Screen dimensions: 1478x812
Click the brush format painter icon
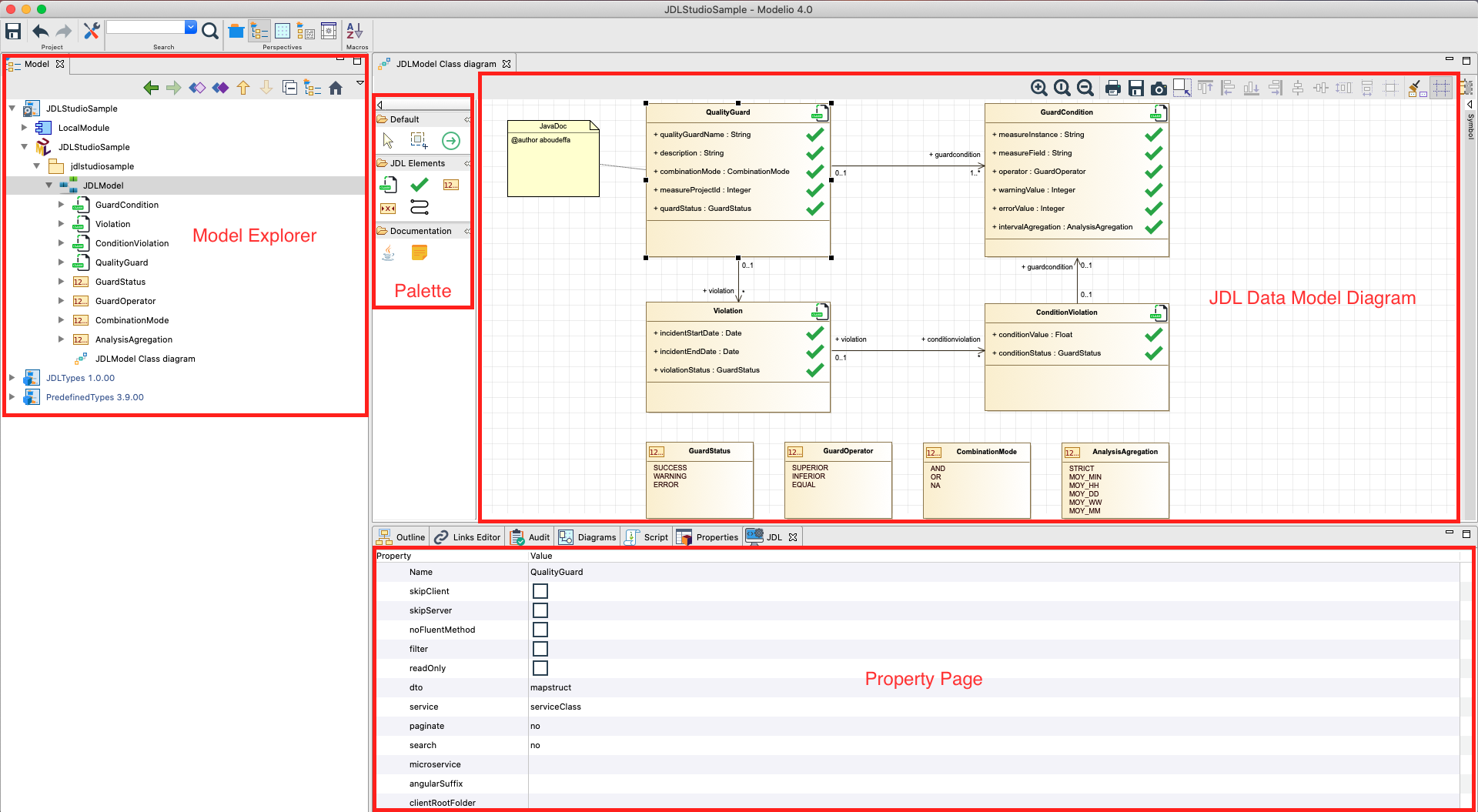[x=1416, y=88]
